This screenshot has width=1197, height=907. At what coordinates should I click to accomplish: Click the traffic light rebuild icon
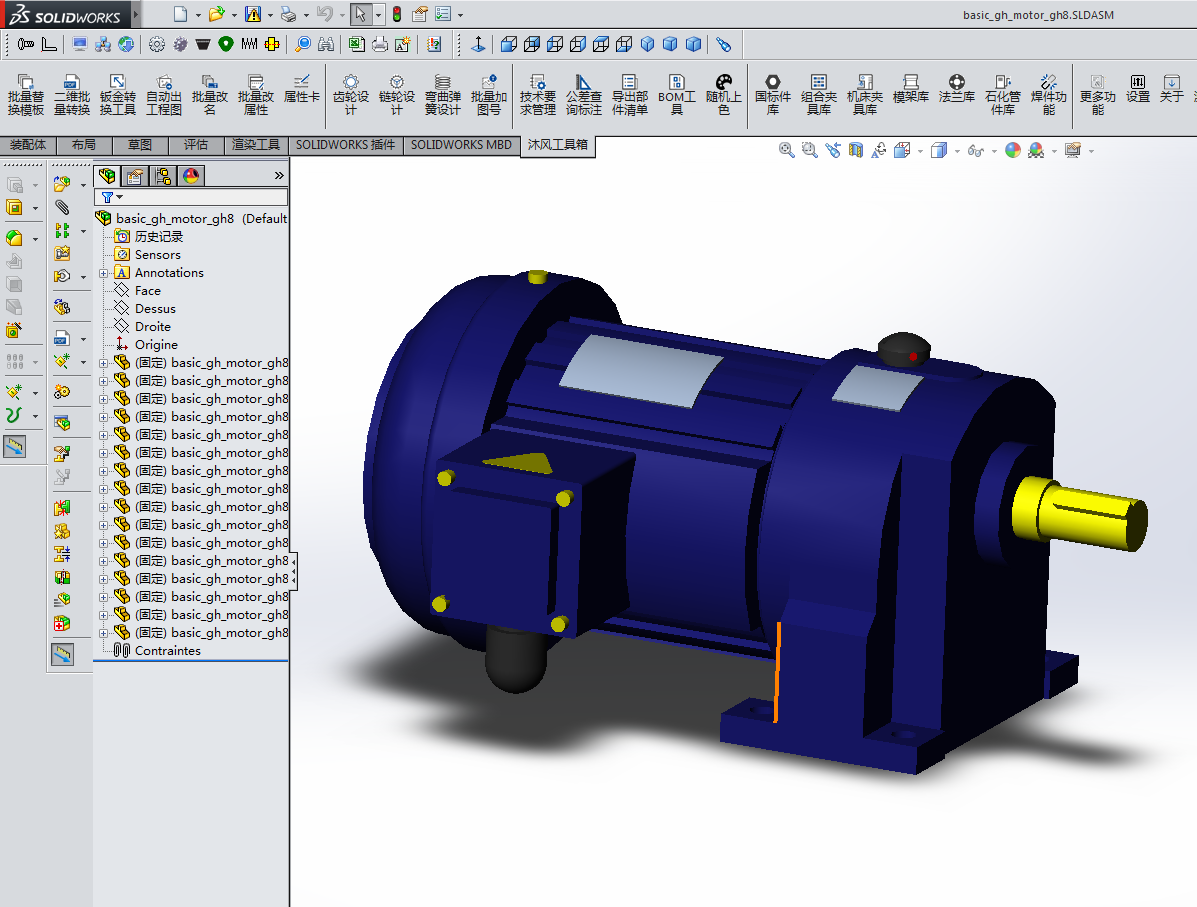coord(397,15)
